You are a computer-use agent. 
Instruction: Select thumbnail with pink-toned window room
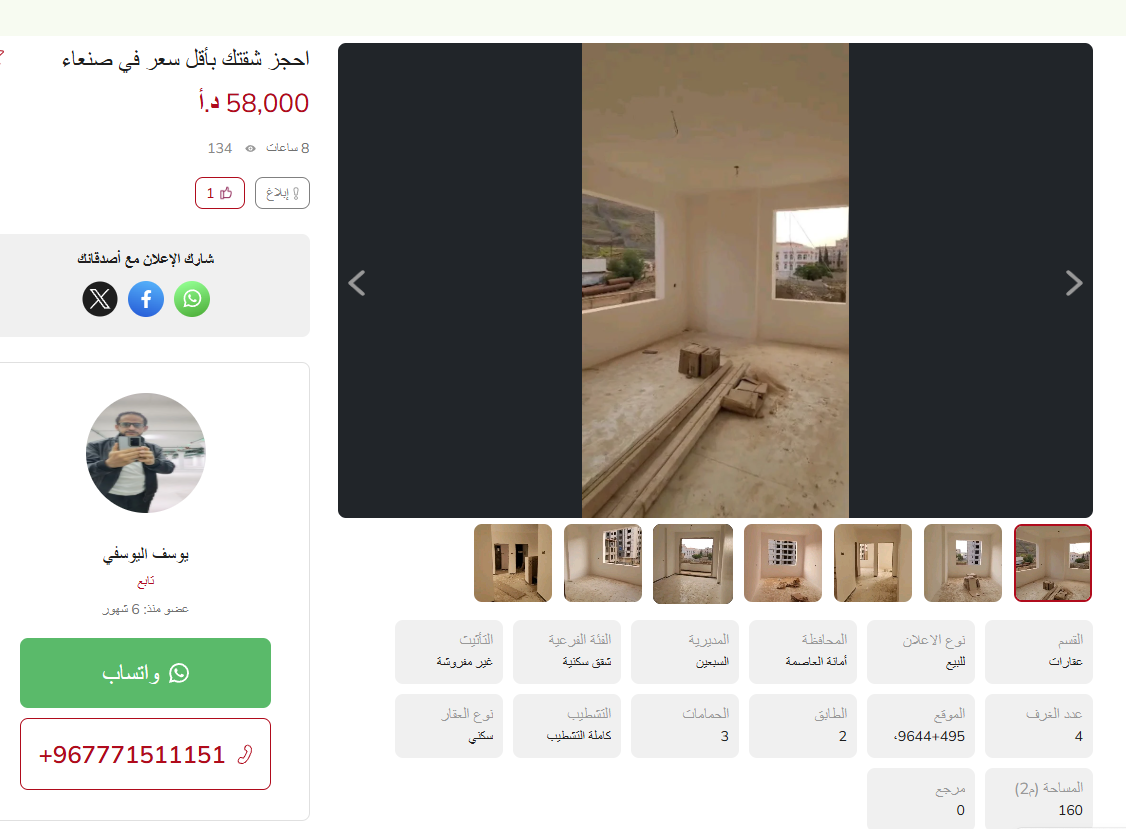[783, 563]
